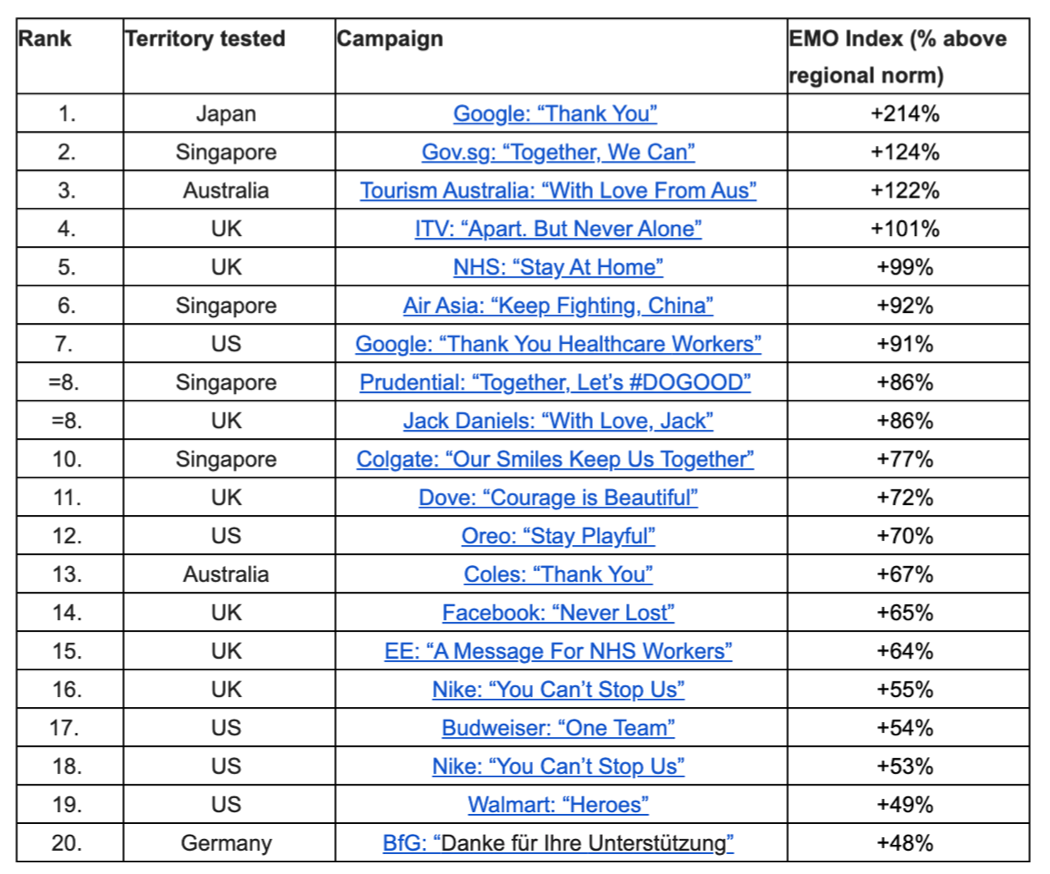Follow Jack Daniels "With Love, Jack" link
Screen dimensions: 1050x874
tap(558, 421)
